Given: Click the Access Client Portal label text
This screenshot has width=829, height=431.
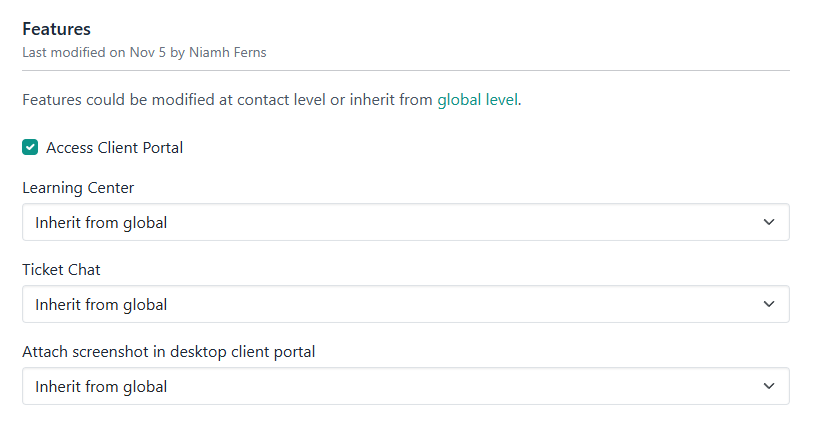Looking at the screenshot, I should tap(114, 148).
